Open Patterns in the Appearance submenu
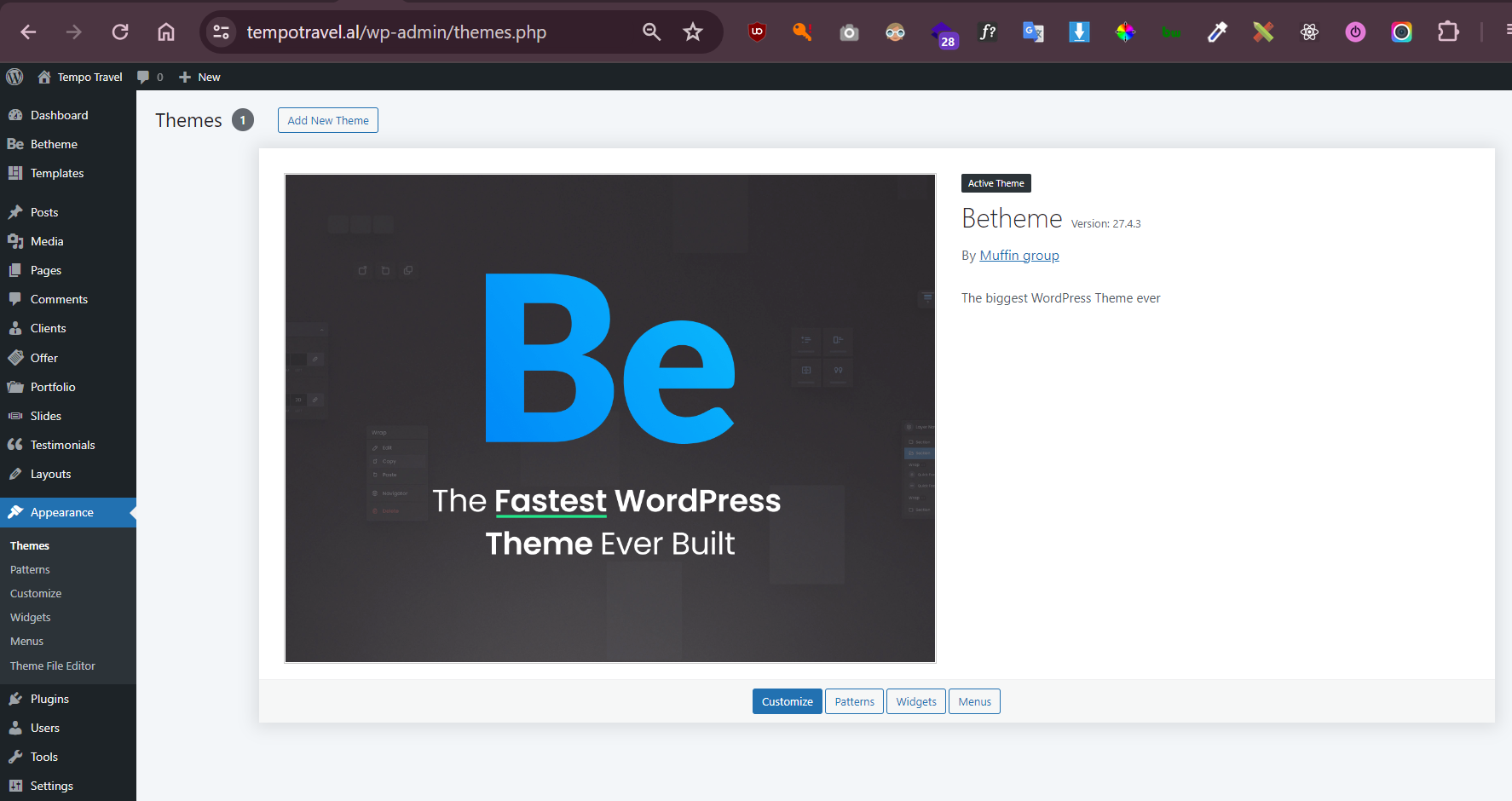This screenshot has height=801, width=1512. 30,569
